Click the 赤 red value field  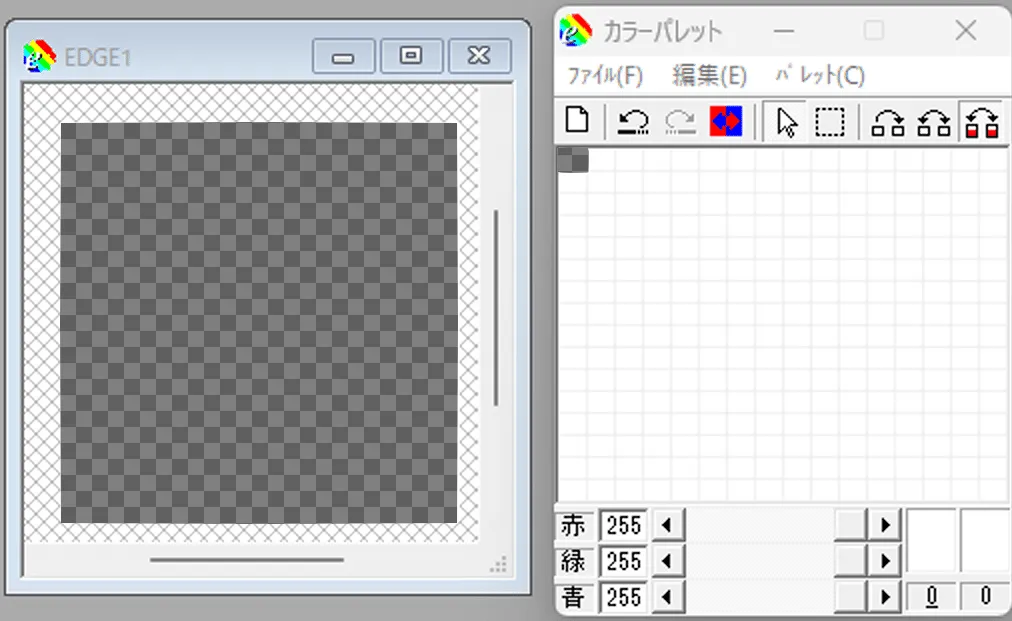click(623, 525)
